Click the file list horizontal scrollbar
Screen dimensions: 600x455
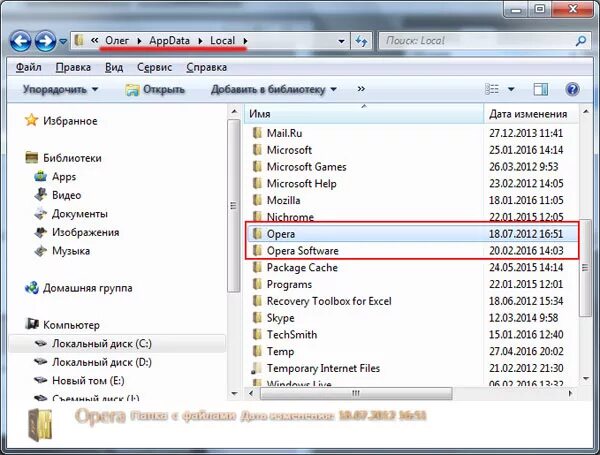tap(356, 393)
